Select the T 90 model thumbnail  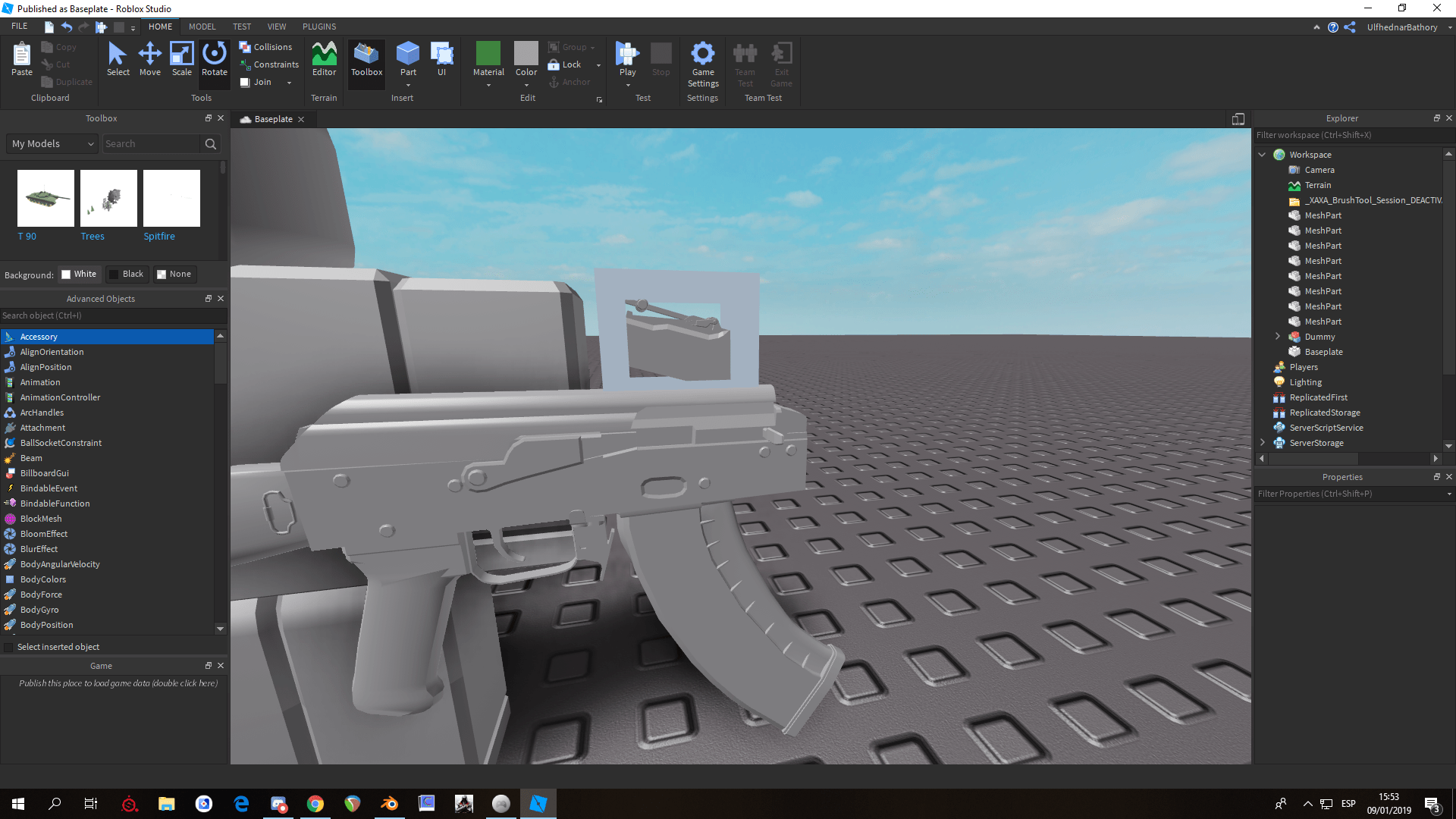45,198
